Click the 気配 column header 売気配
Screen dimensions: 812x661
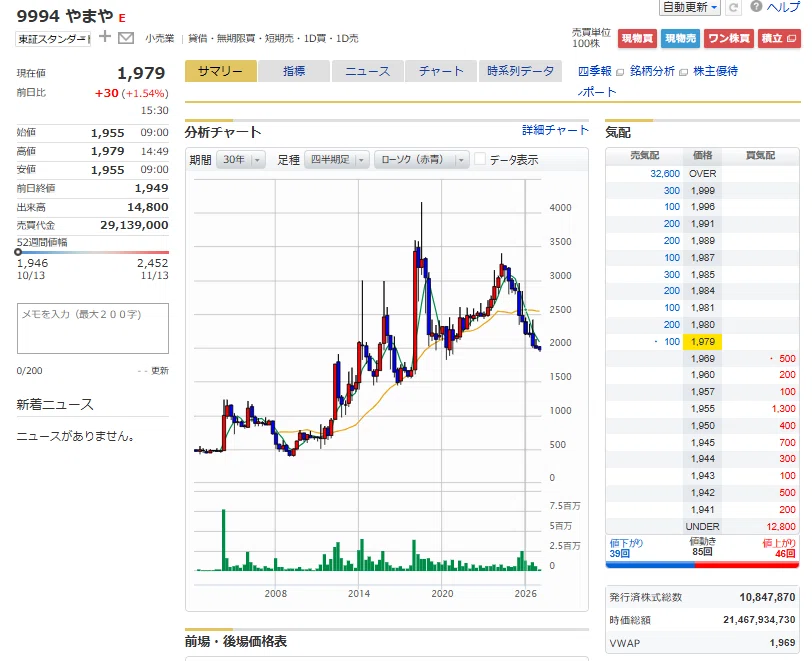[644, 155]
